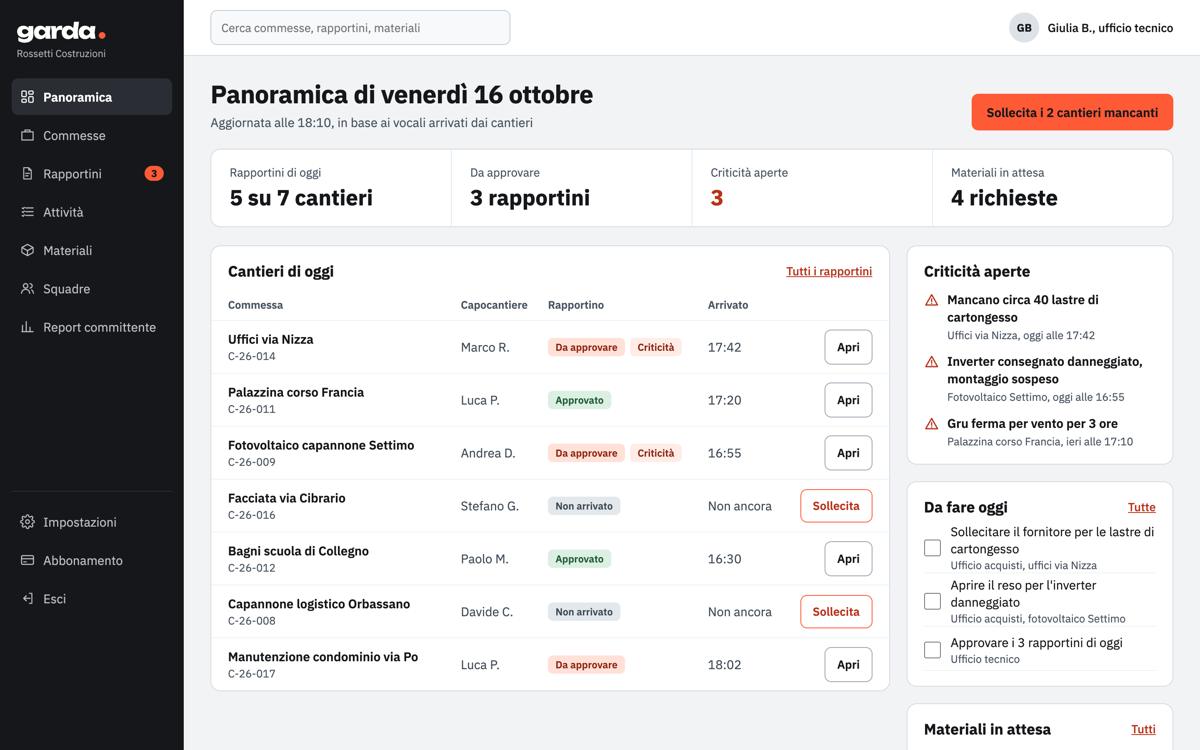Click warning icon beside Inverter danneggiato alert

[932, 362]
